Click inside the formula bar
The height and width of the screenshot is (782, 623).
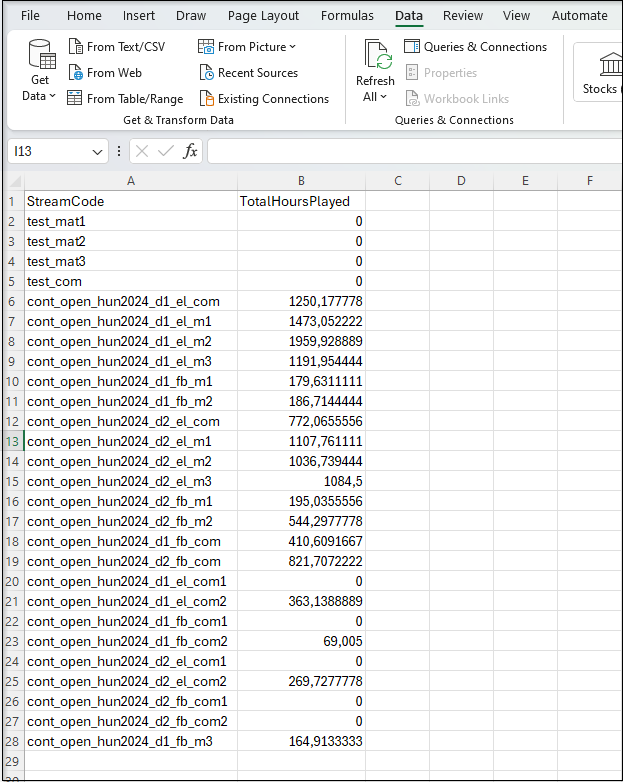click(x=410, y=151)
